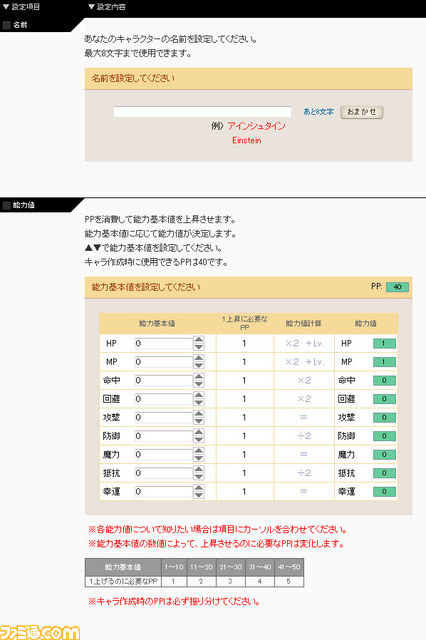Viewport: 426px width, 640px height.
Task: Decrease the 防御 base value
Action: pos(199,440)
